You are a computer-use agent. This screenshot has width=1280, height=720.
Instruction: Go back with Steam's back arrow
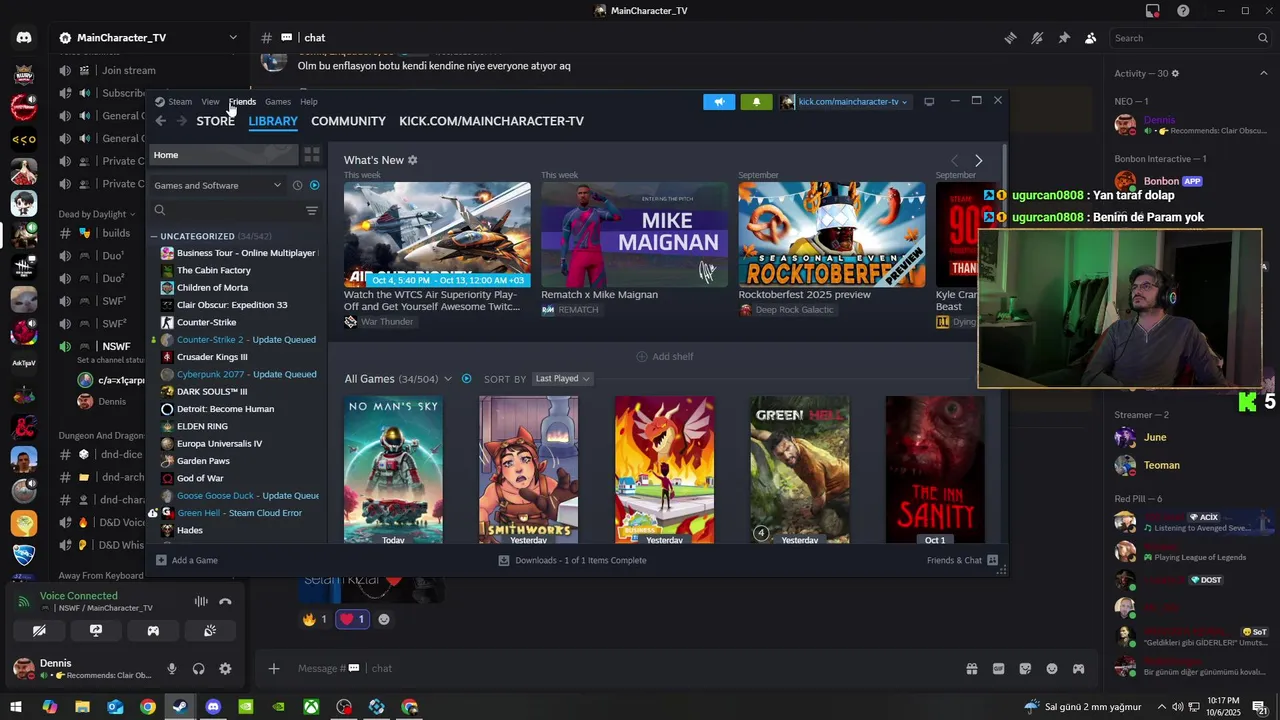(160, 121)
